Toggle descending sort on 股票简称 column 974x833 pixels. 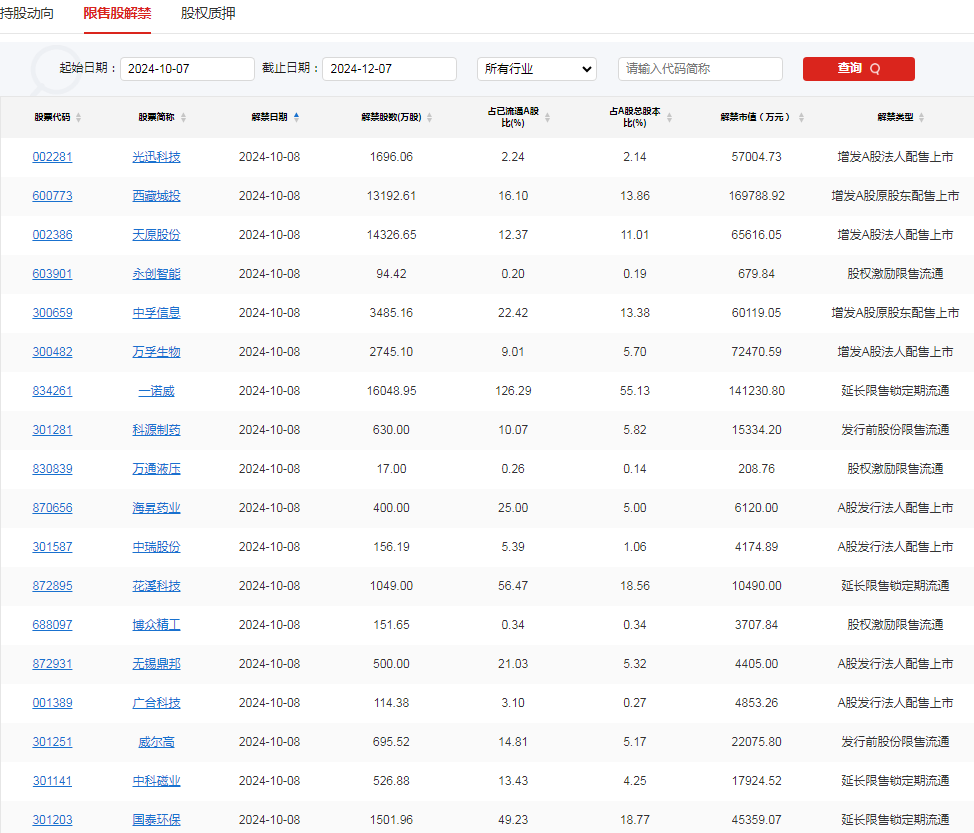[x=183, y=118]
